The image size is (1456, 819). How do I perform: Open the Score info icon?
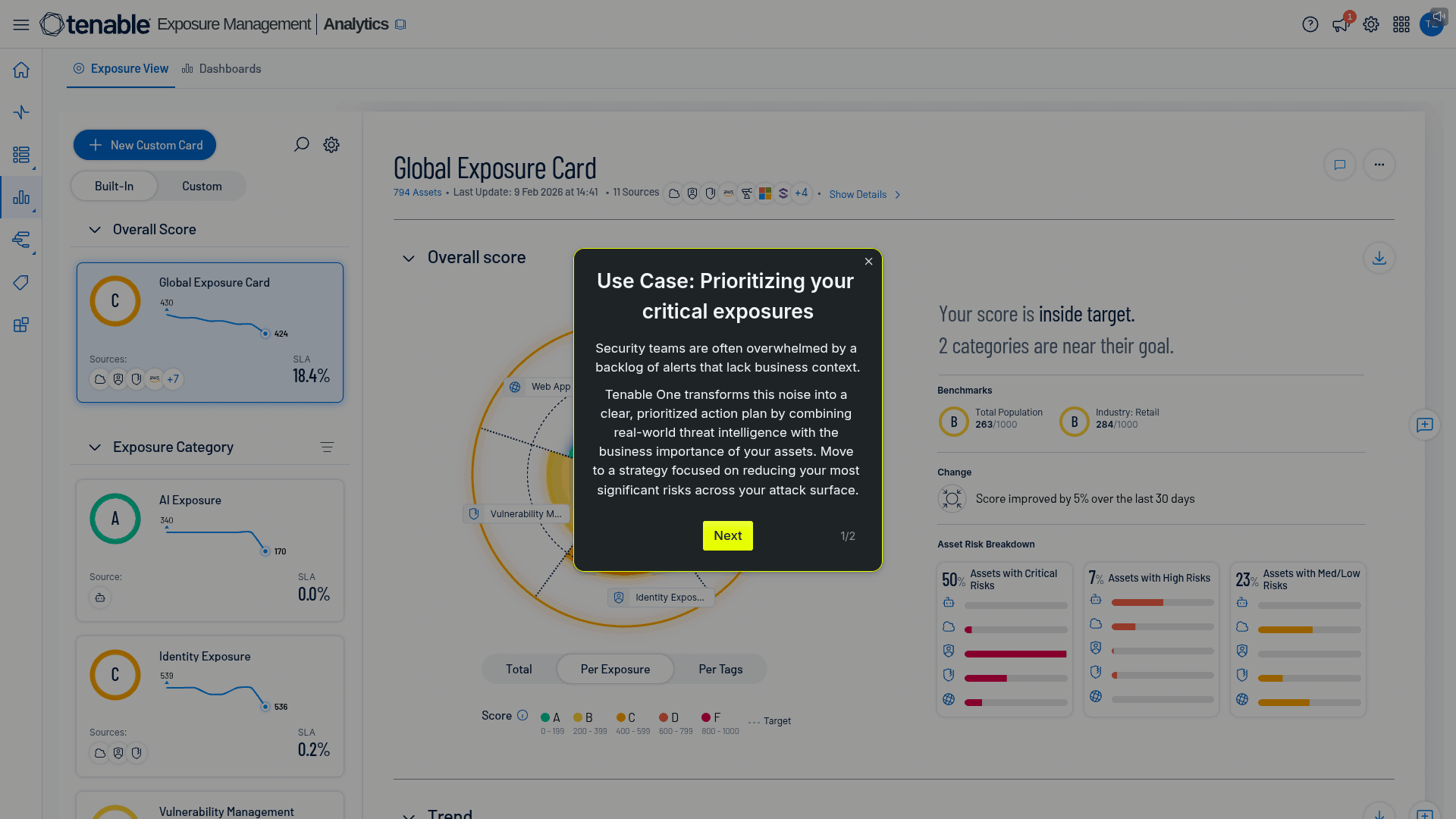[522, 715]
